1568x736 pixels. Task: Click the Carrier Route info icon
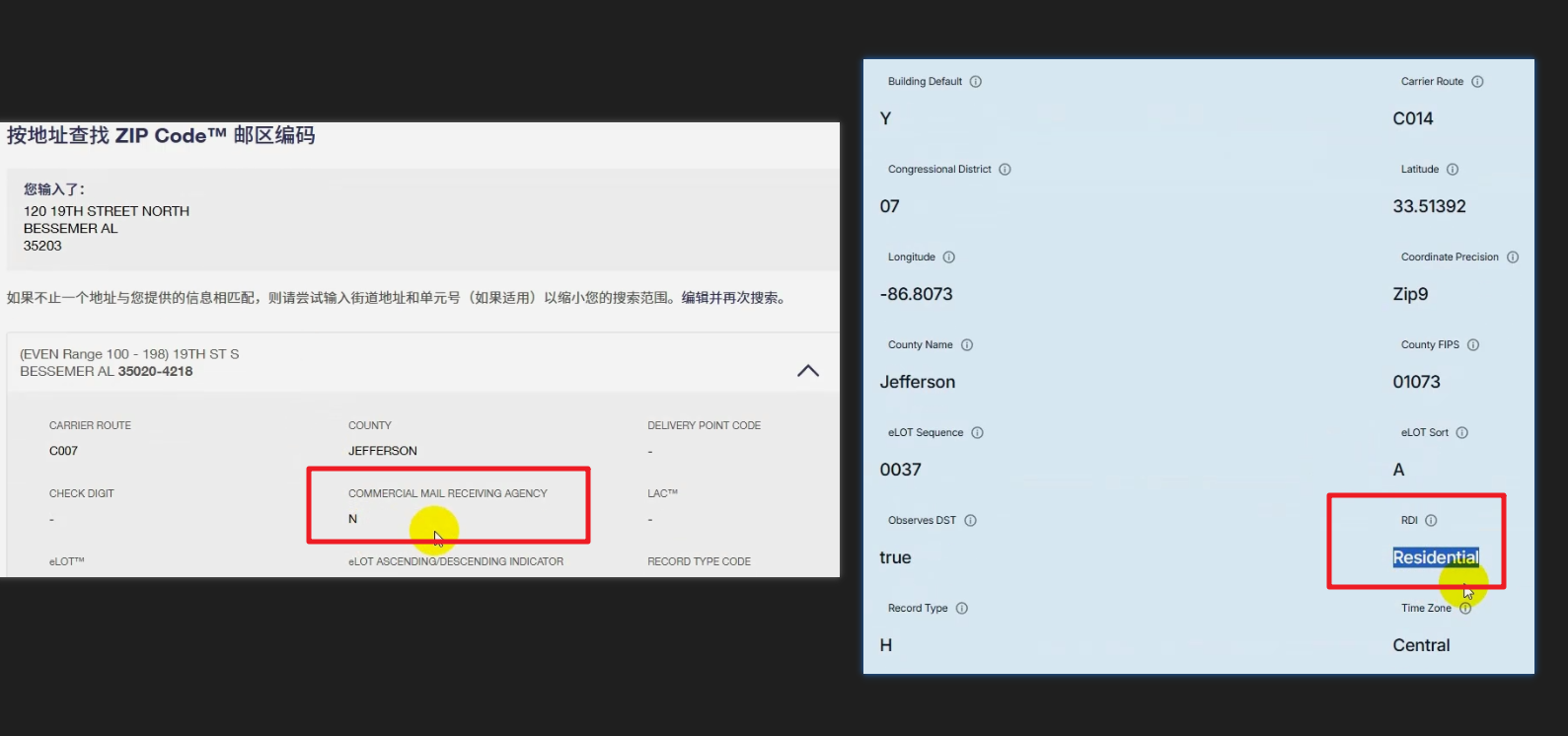1477,82
